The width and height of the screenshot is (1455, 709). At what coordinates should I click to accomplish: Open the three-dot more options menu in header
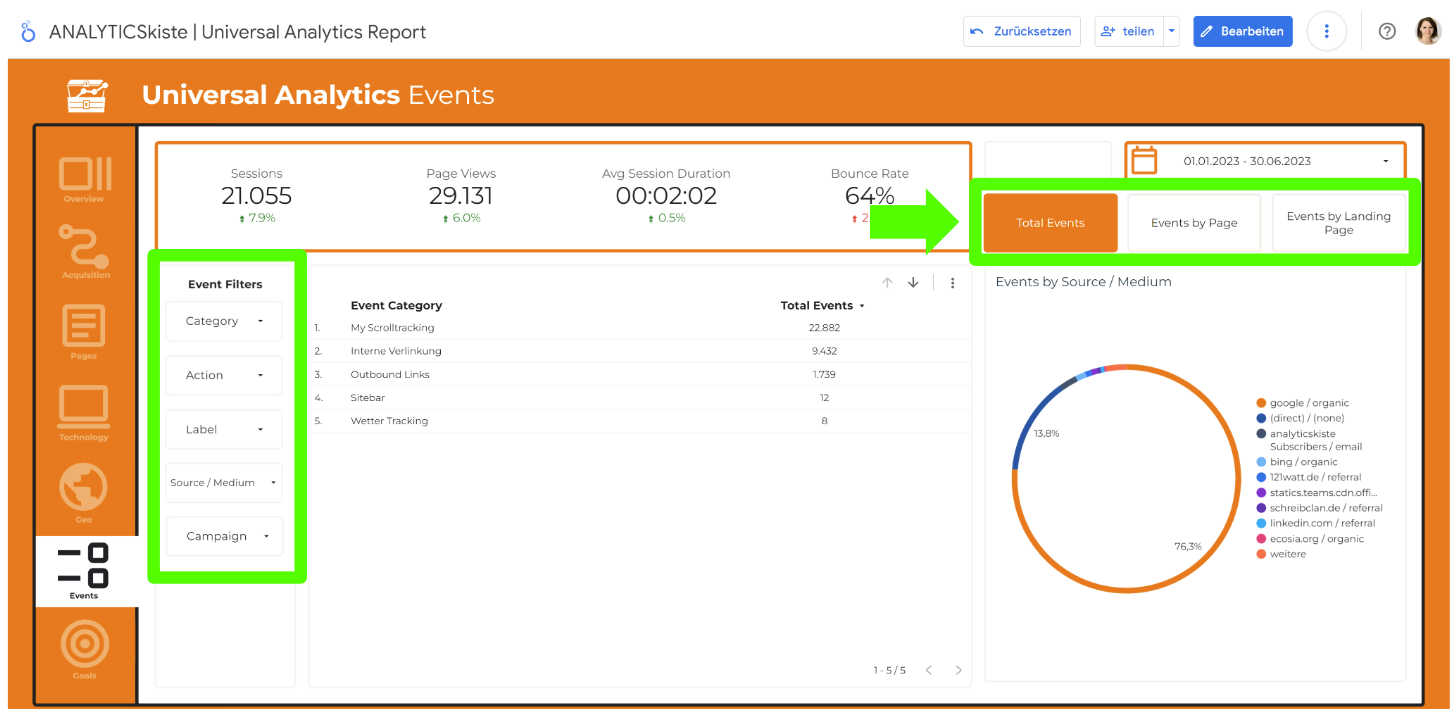(1326, 31)
